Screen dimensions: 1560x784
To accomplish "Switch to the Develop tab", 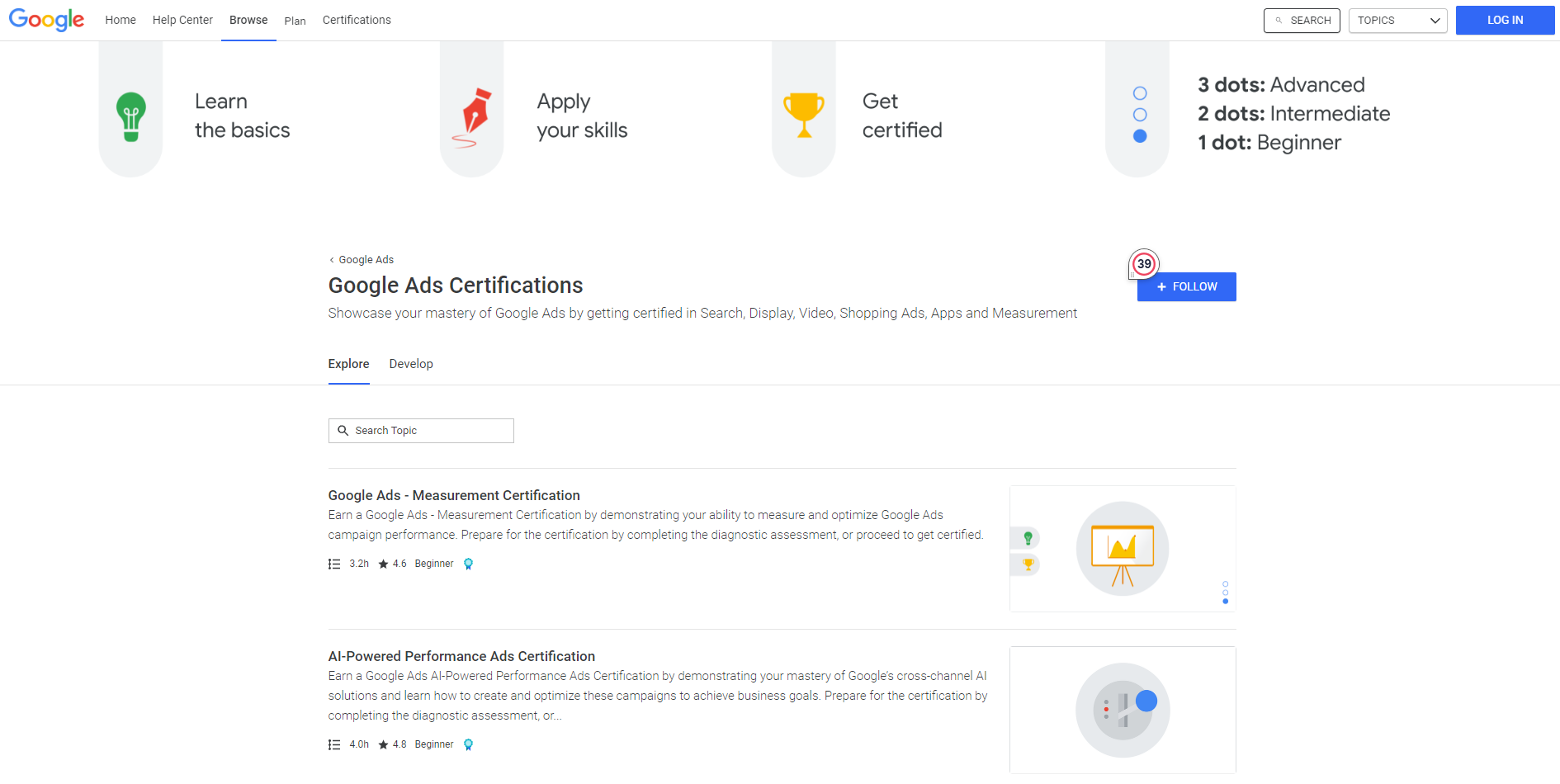I will pos(411,364).
